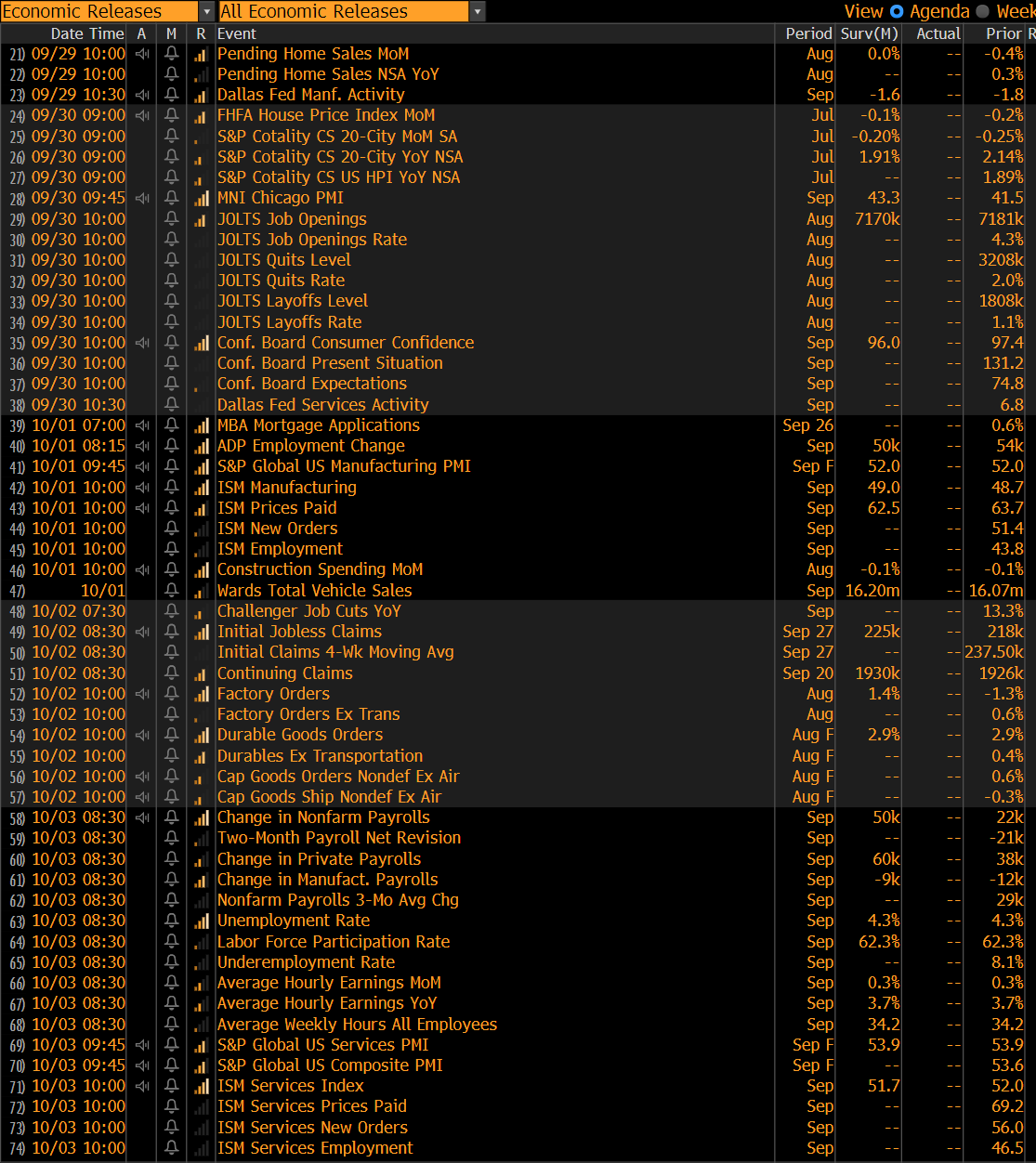1036x1163 pixels.
Task: Click the Surv(M) column header
Action: point(869,33)
